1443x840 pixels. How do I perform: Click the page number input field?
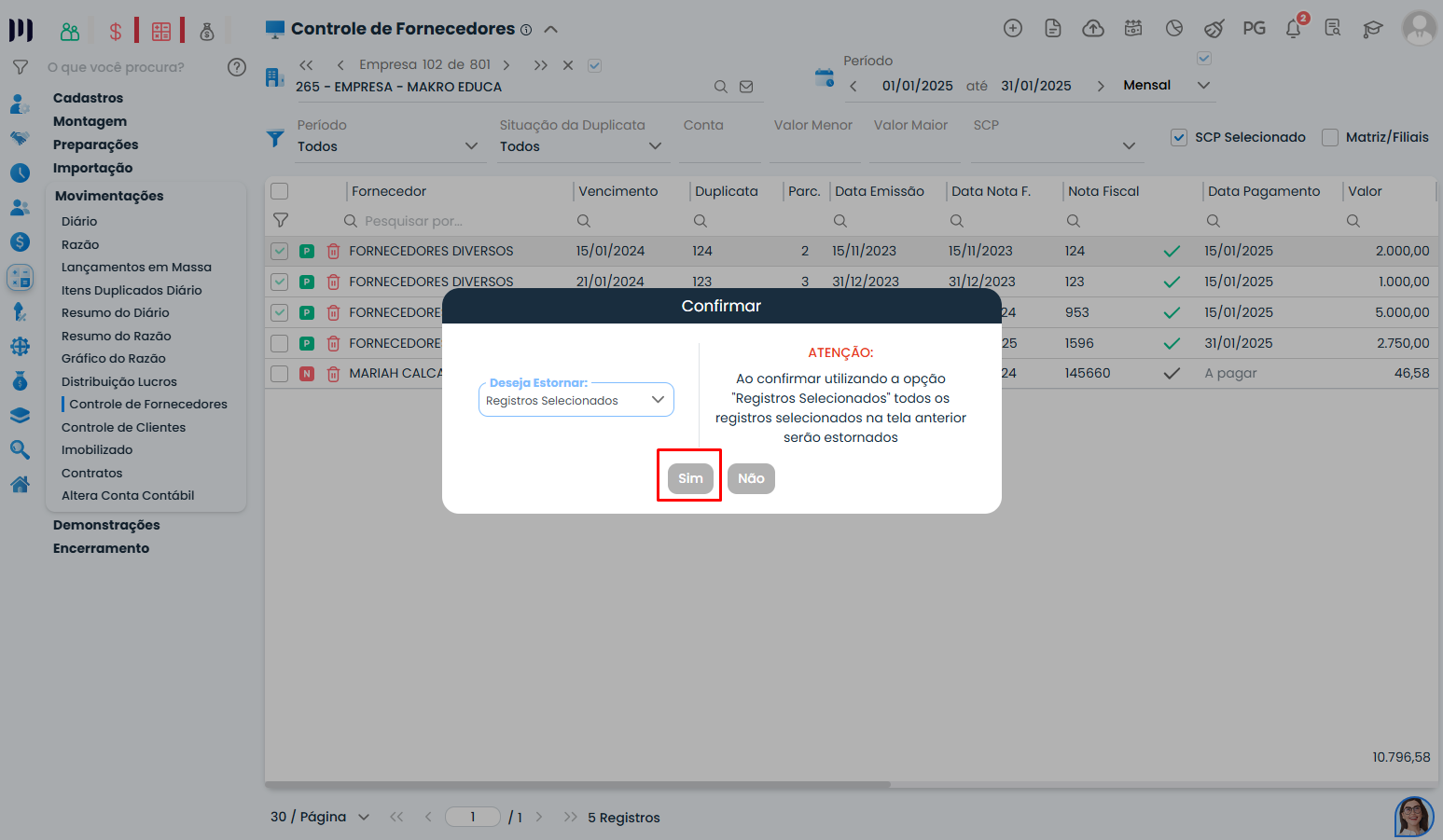click(473, 817)
